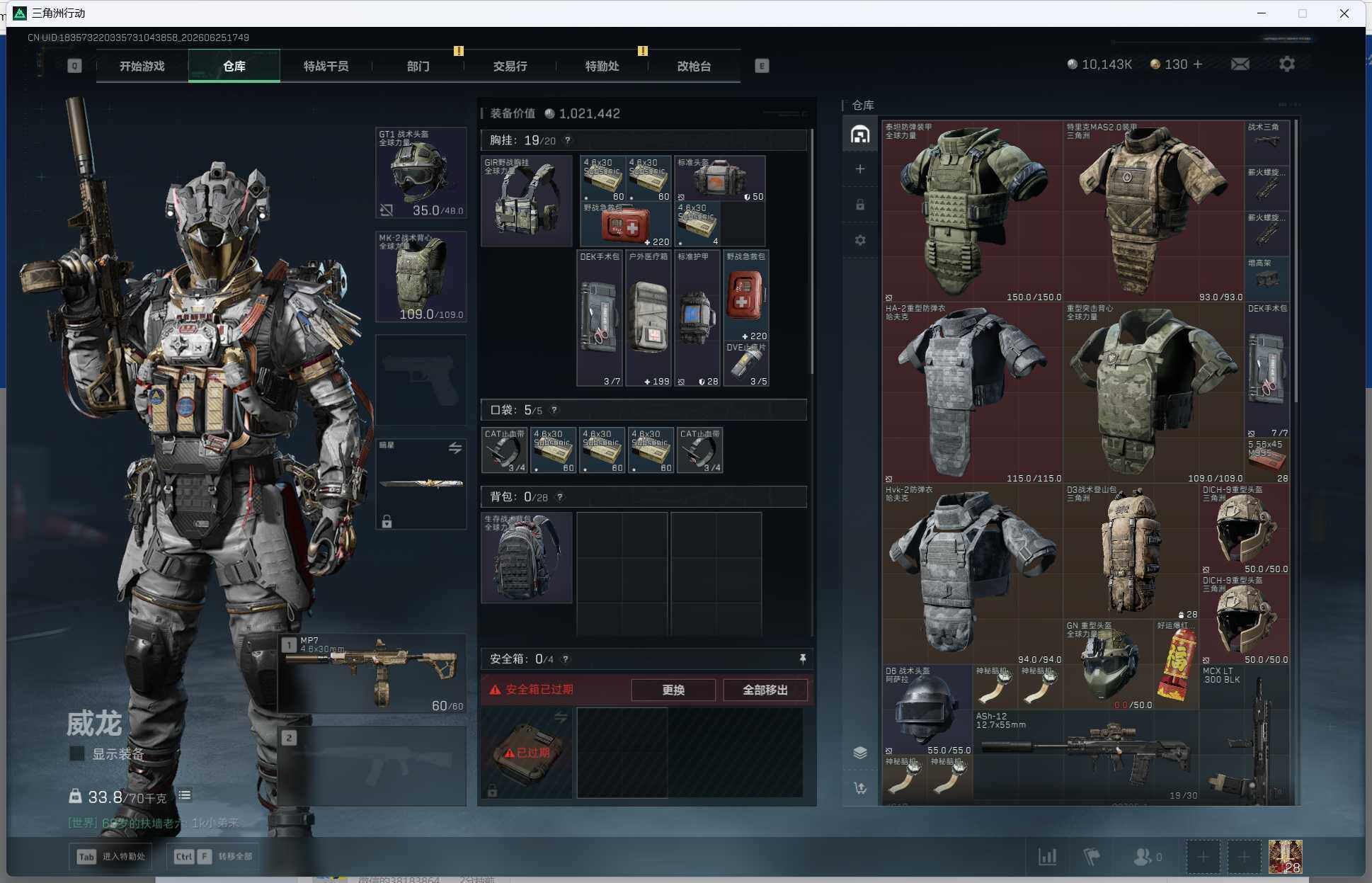
Task: Click the help icon next to 口袋
Action: tap(554, 410)
